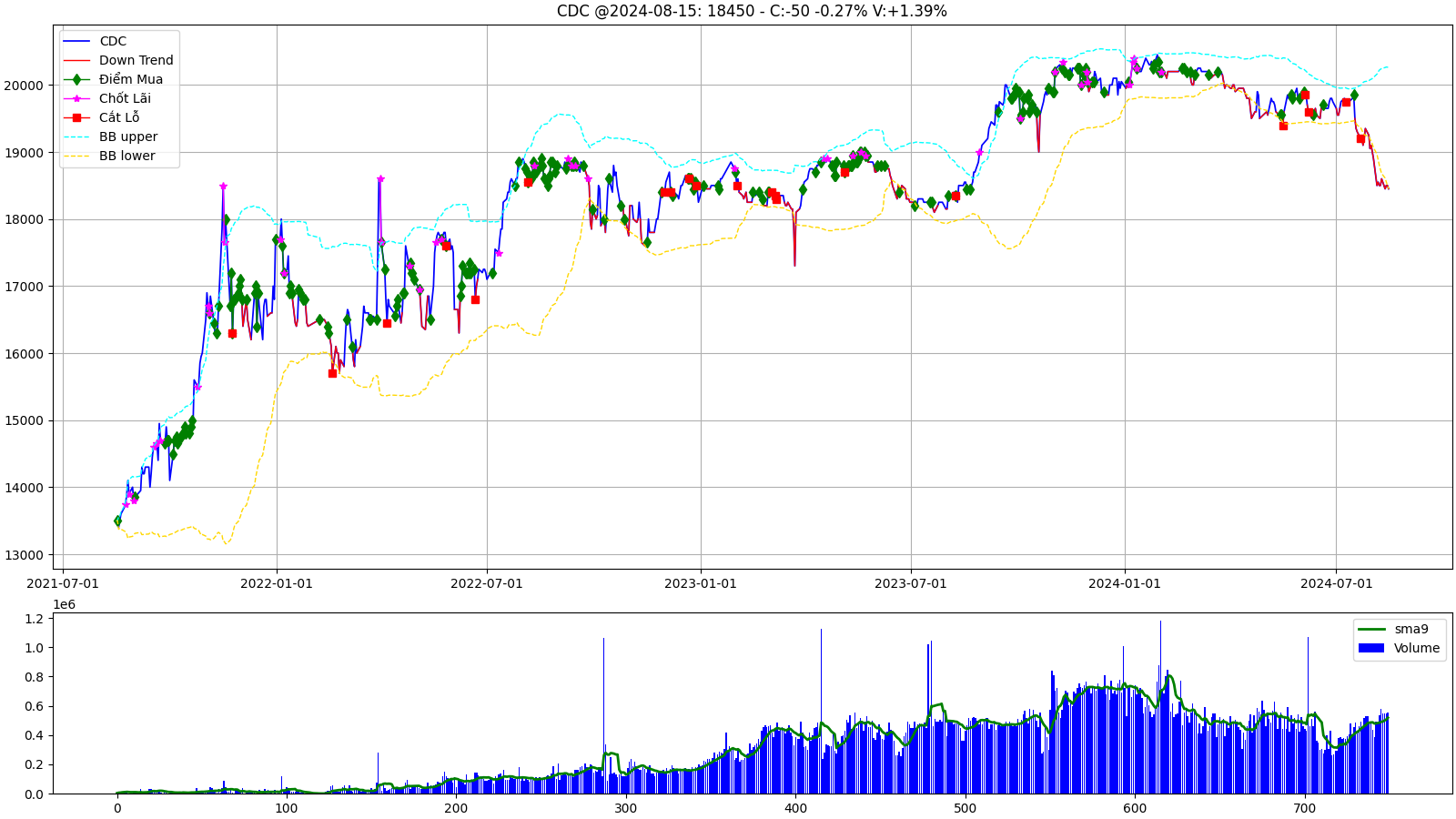Click the 17000 y-axis label
This screenshot has height=819, width=1456.
click(x=25, y=287)
